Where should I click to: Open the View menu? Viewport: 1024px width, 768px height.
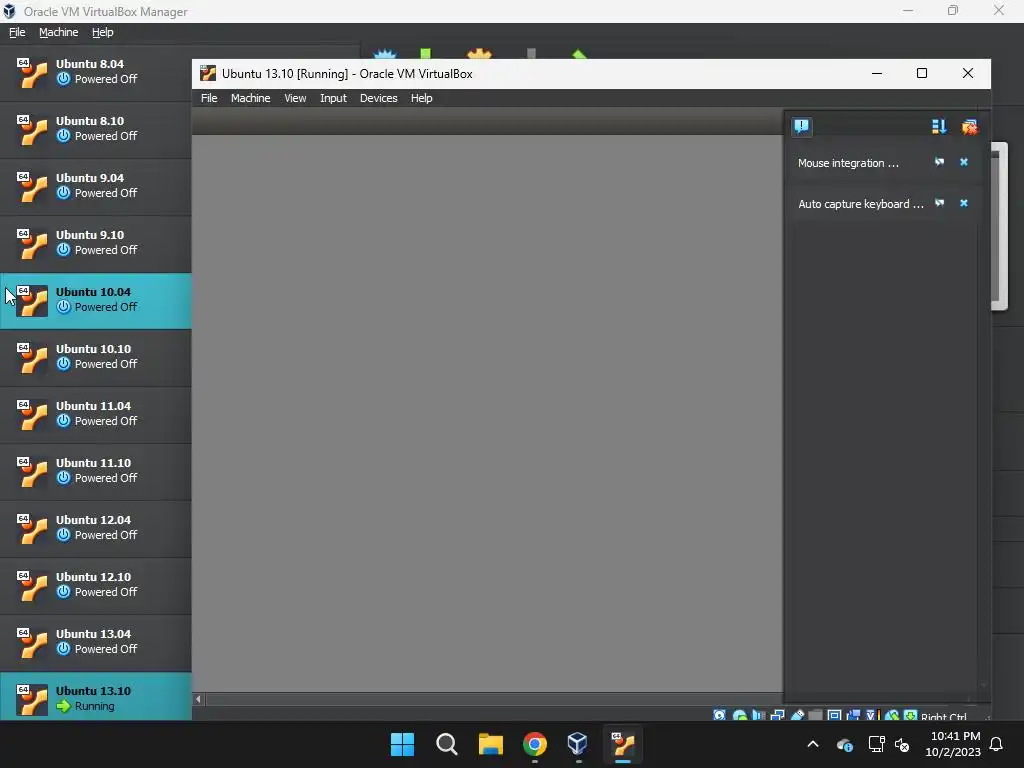(295, 98)
